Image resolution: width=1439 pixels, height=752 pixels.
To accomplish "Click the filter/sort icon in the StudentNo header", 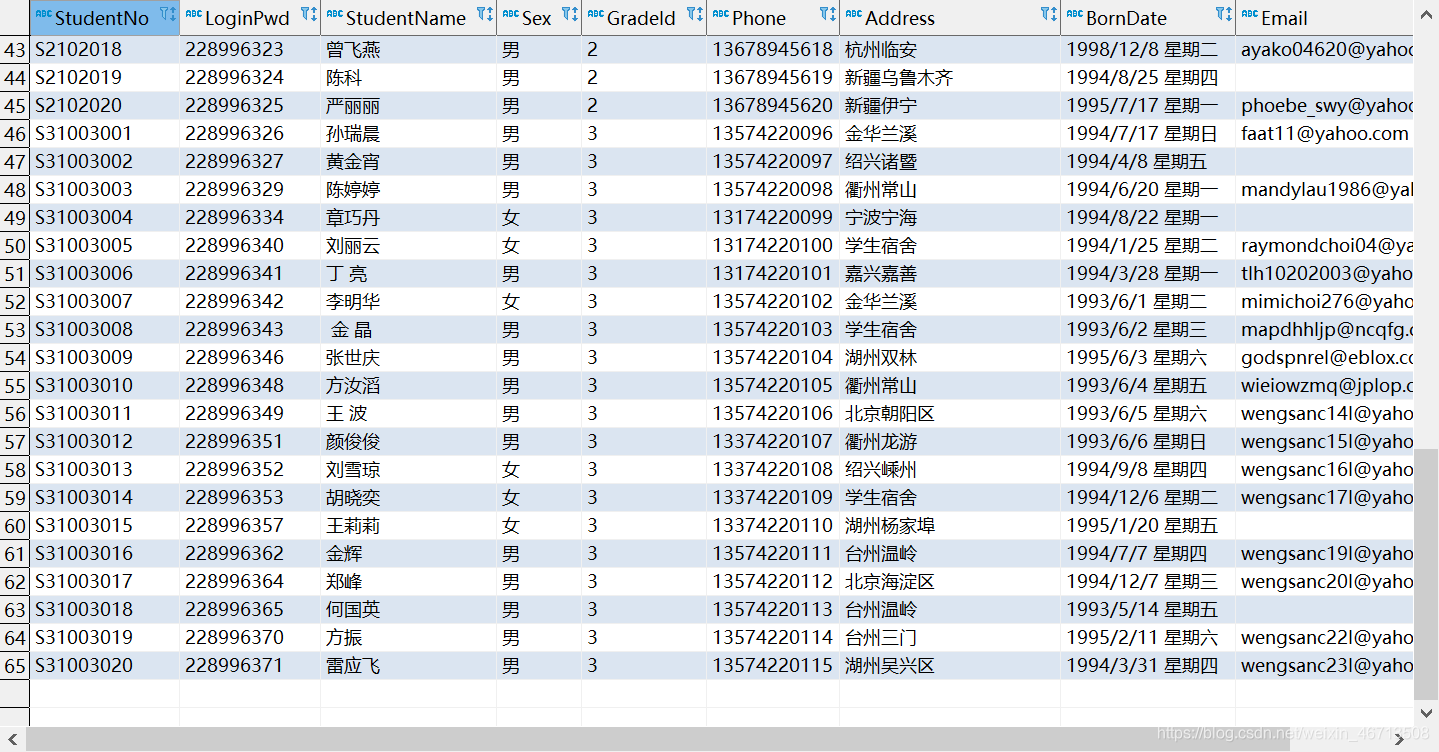I will [167, 15].
